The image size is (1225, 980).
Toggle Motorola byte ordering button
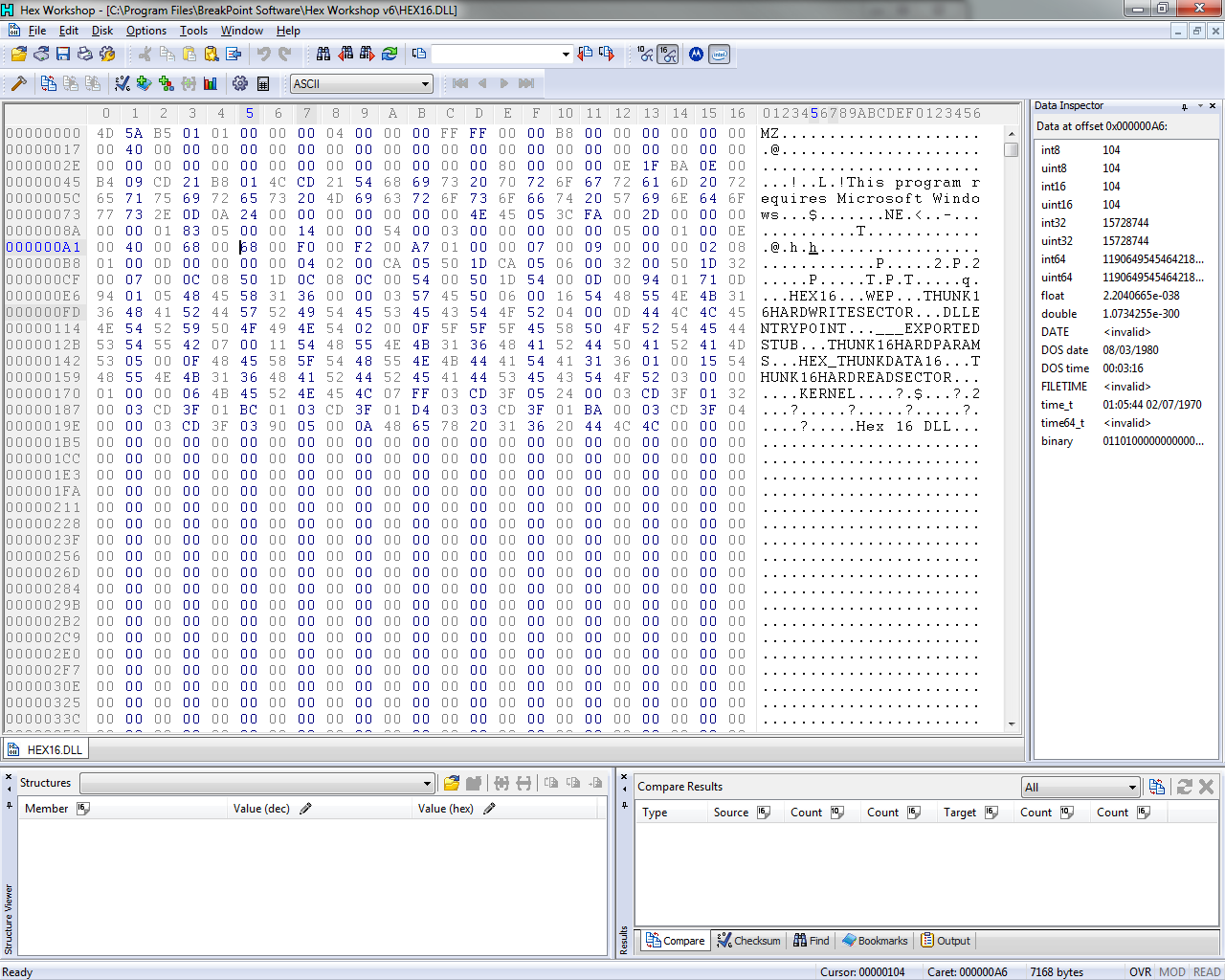pos(696,54)
